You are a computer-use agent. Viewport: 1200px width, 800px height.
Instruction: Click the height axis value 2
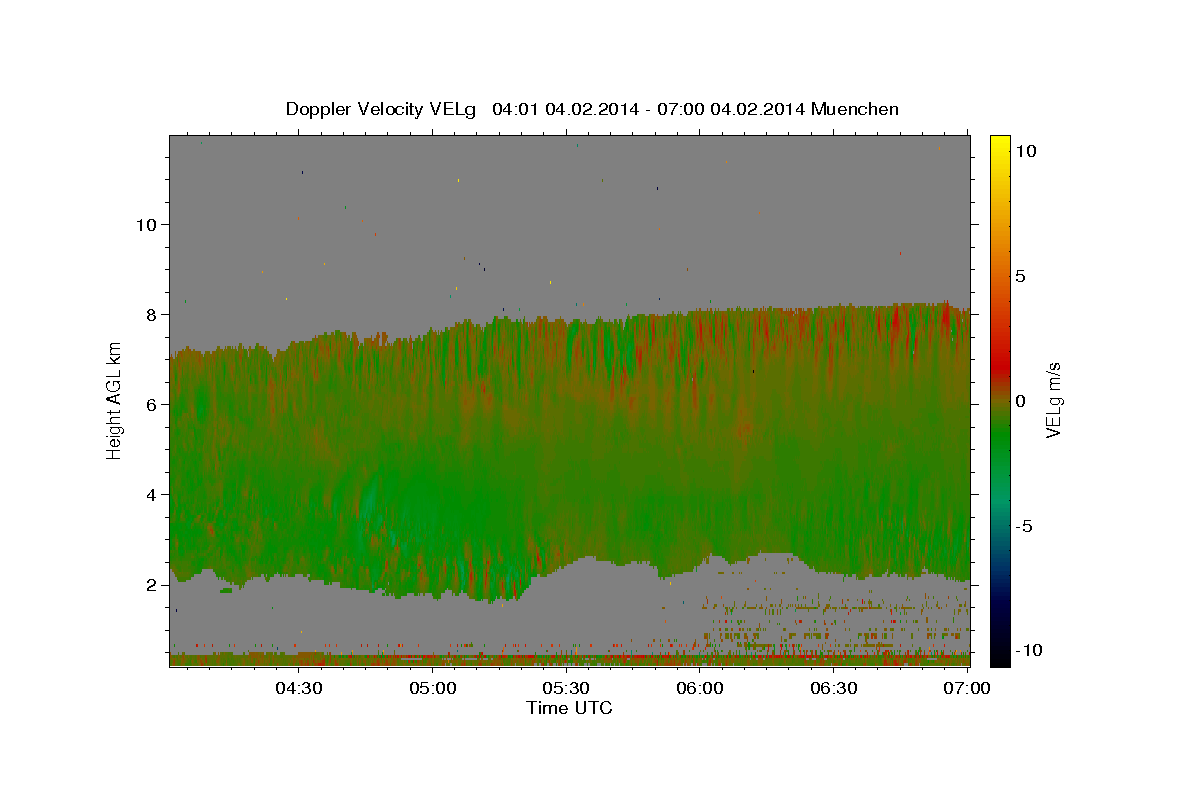point(151,585)
